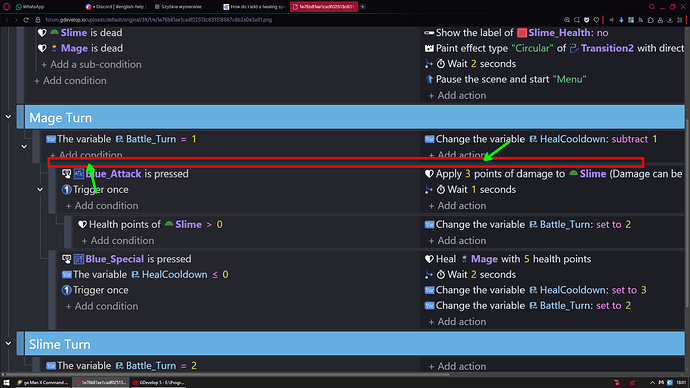The width and height of the screenshot is (690, 388).
Task: Click Add action beside Battle_Turn = 2
Action: [457, 366]
